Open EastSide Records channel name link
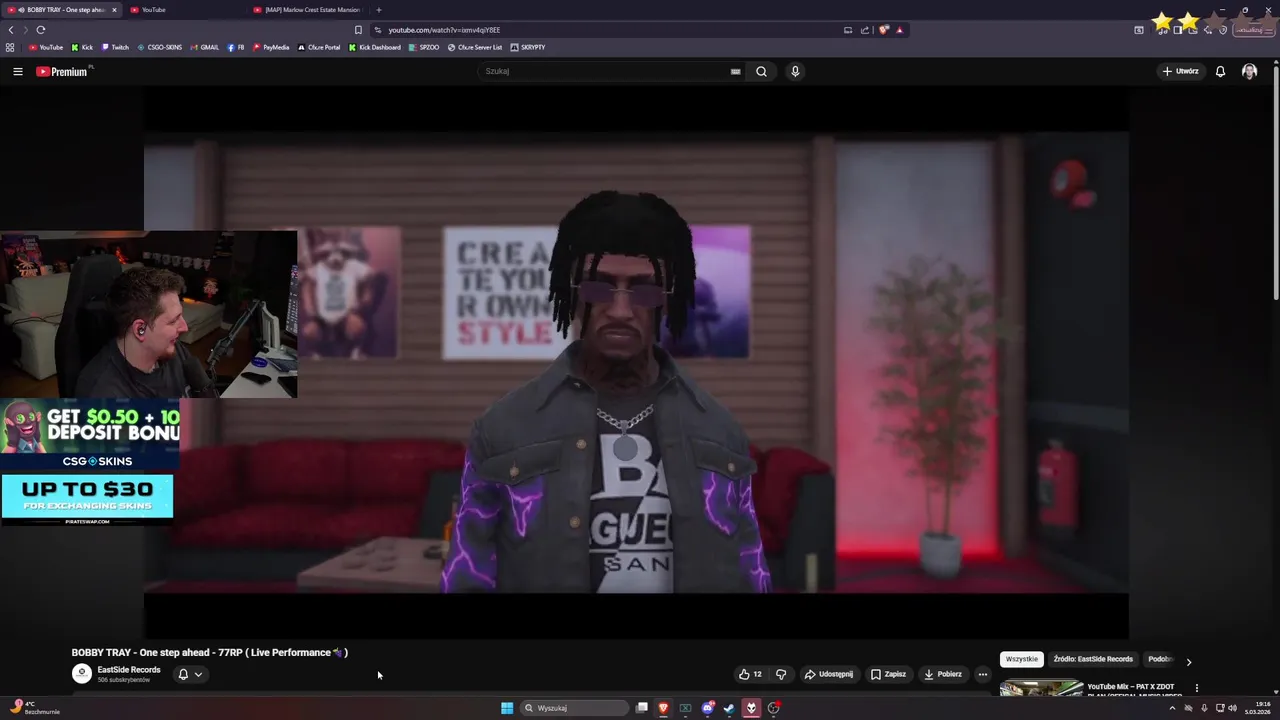Screen dimensions: 1280x720 pyautogui.click(x=128, y=670)
